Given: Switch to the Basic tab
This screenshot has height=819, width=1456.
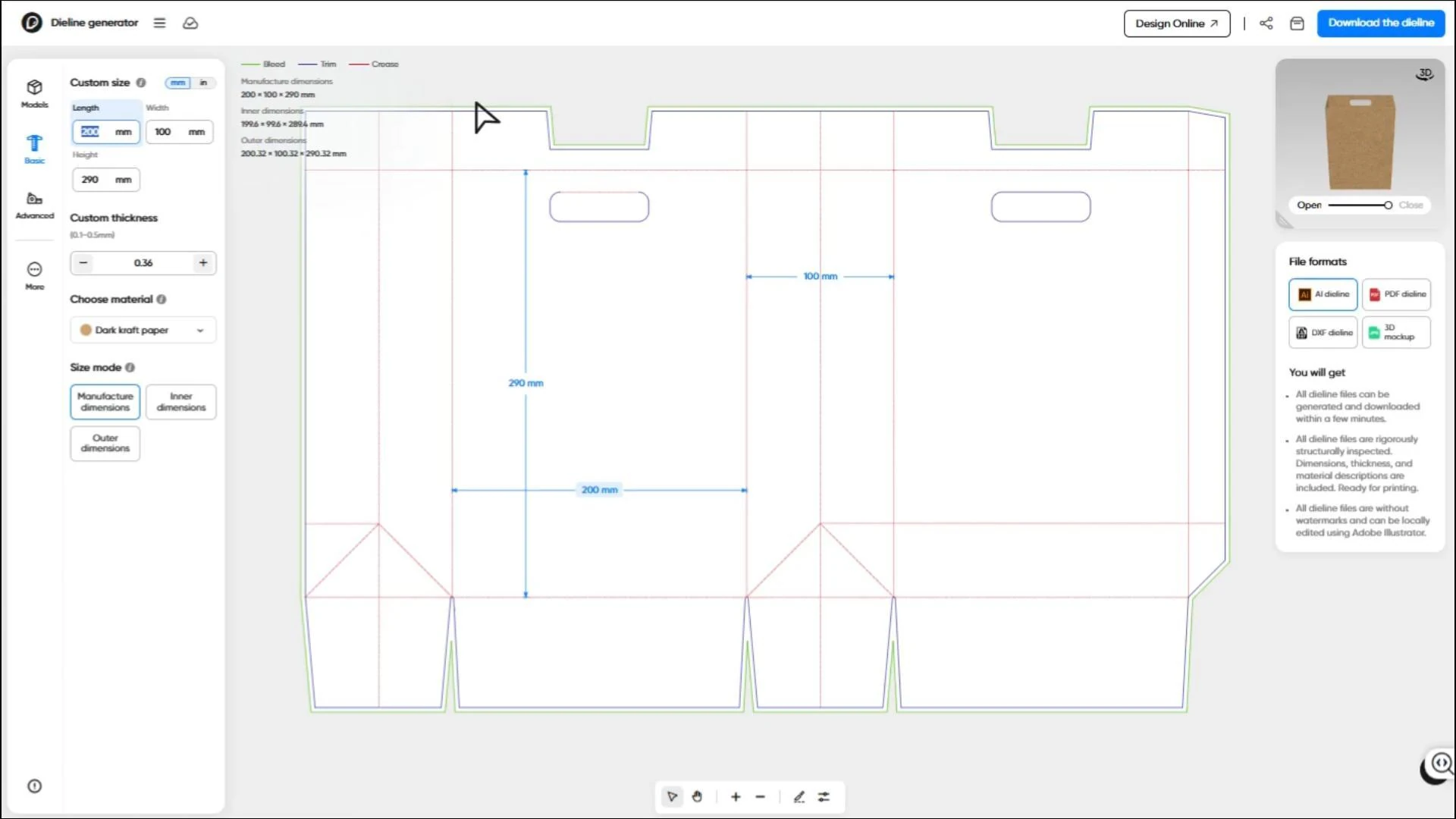Looking at the screenshot, I should (34, 149).
